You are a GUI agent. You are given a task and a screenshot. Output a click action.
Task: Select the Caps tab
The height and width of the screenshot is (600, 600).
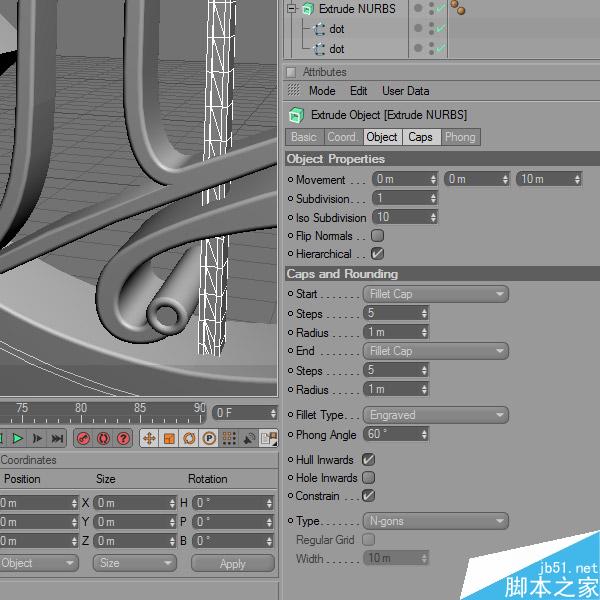[x=421, y=137]
